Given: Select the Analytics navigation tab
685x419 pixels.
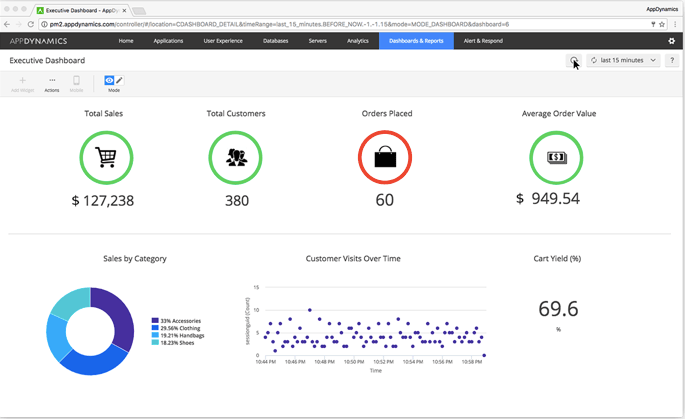Looking at the screenshot, I should (x=357, y=41).
